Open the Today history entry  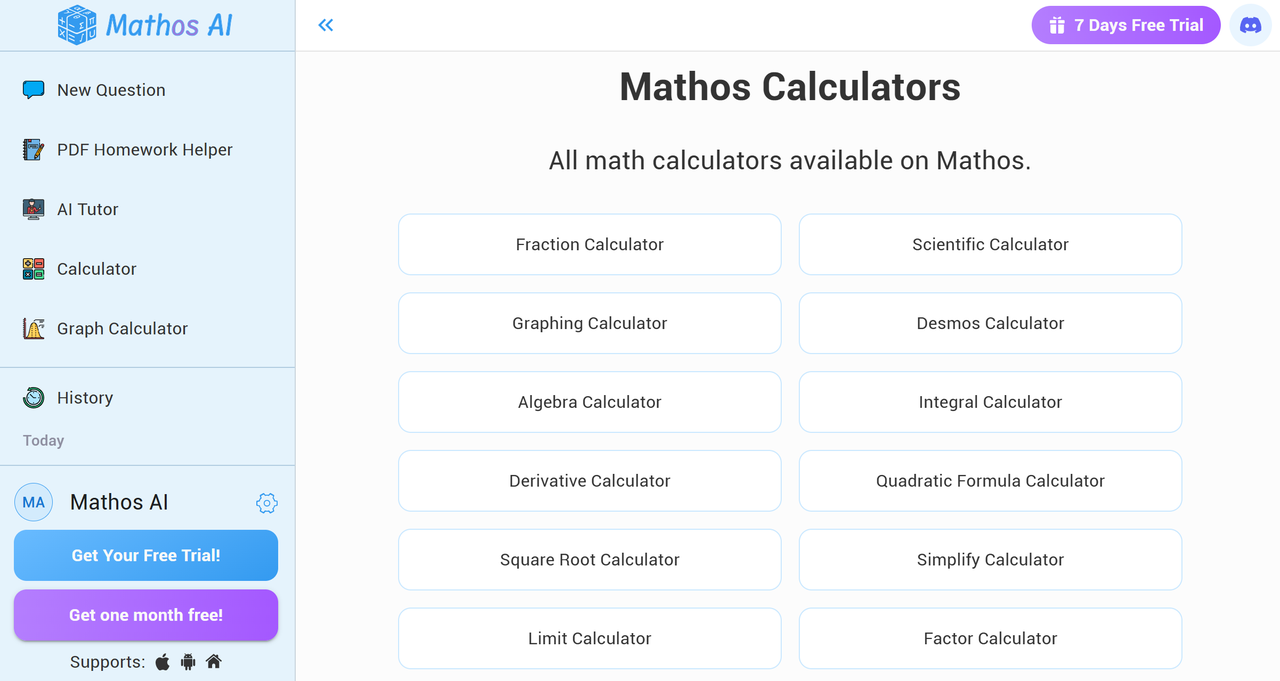[x=42, y=440]
